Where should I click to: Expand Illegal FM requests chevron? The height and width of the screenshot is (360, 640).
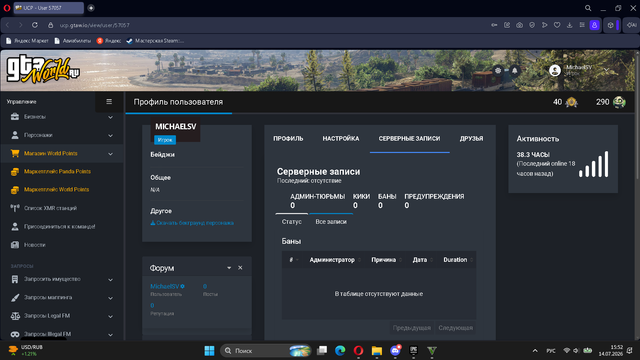[110, 334]
